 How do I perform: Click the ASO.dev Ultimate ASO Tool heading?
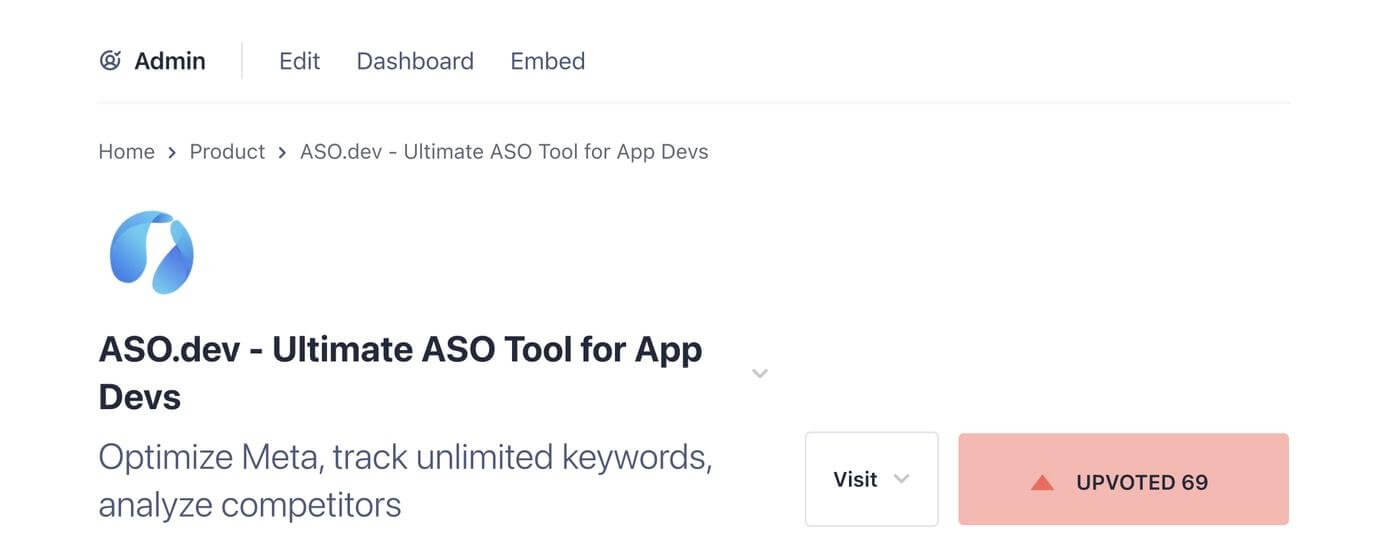400,351
